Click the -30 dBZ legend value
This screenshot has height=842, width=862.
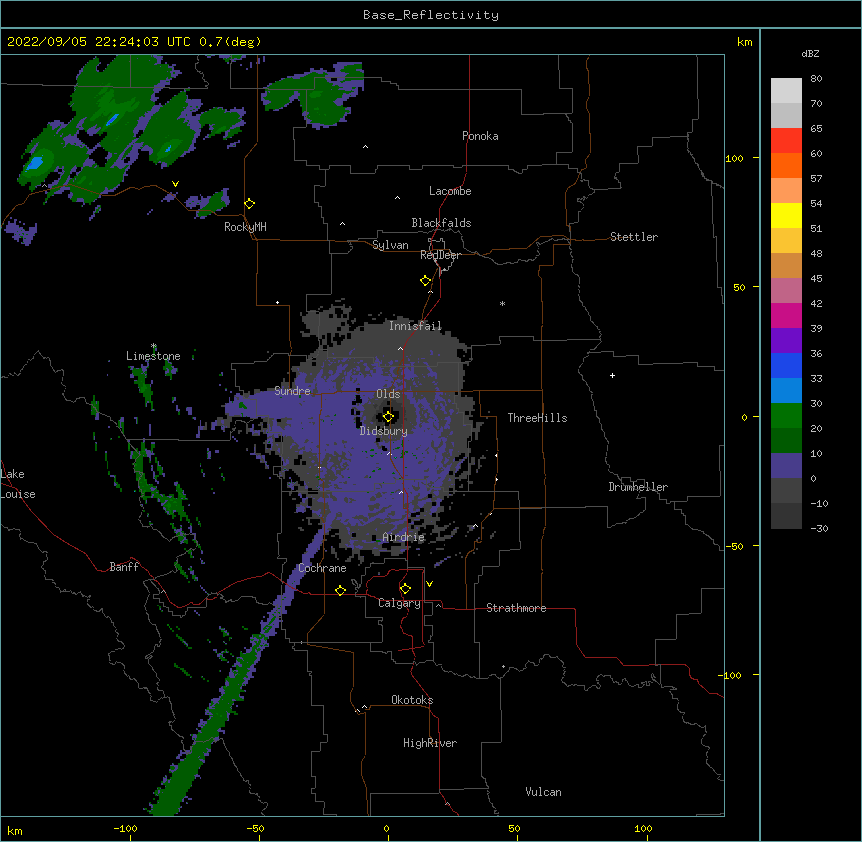coord(819,528)
